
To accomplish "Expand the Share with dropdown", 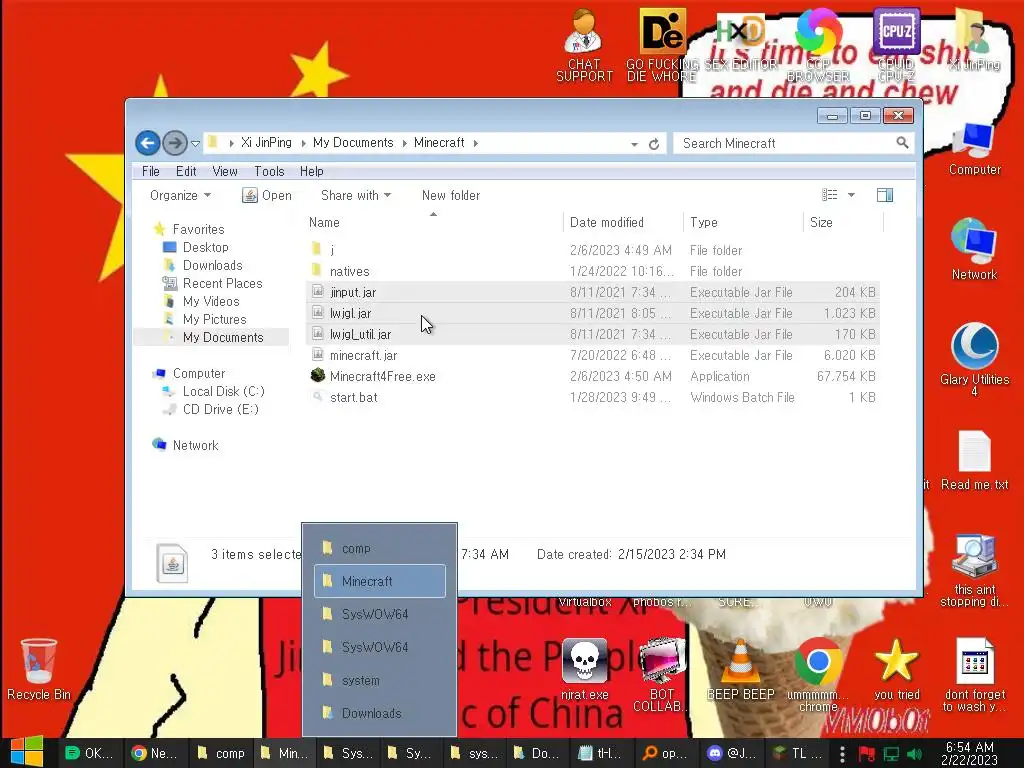I will [x=356, y=195].
